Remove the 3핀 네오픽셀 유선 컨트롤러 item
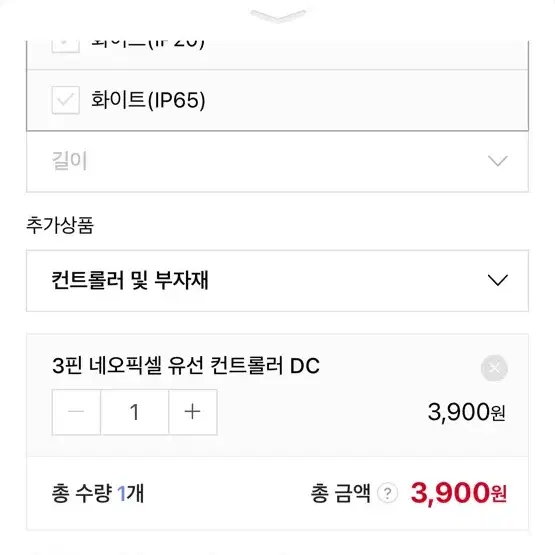This screenshot has height=555, width=555. pos(494,368)
